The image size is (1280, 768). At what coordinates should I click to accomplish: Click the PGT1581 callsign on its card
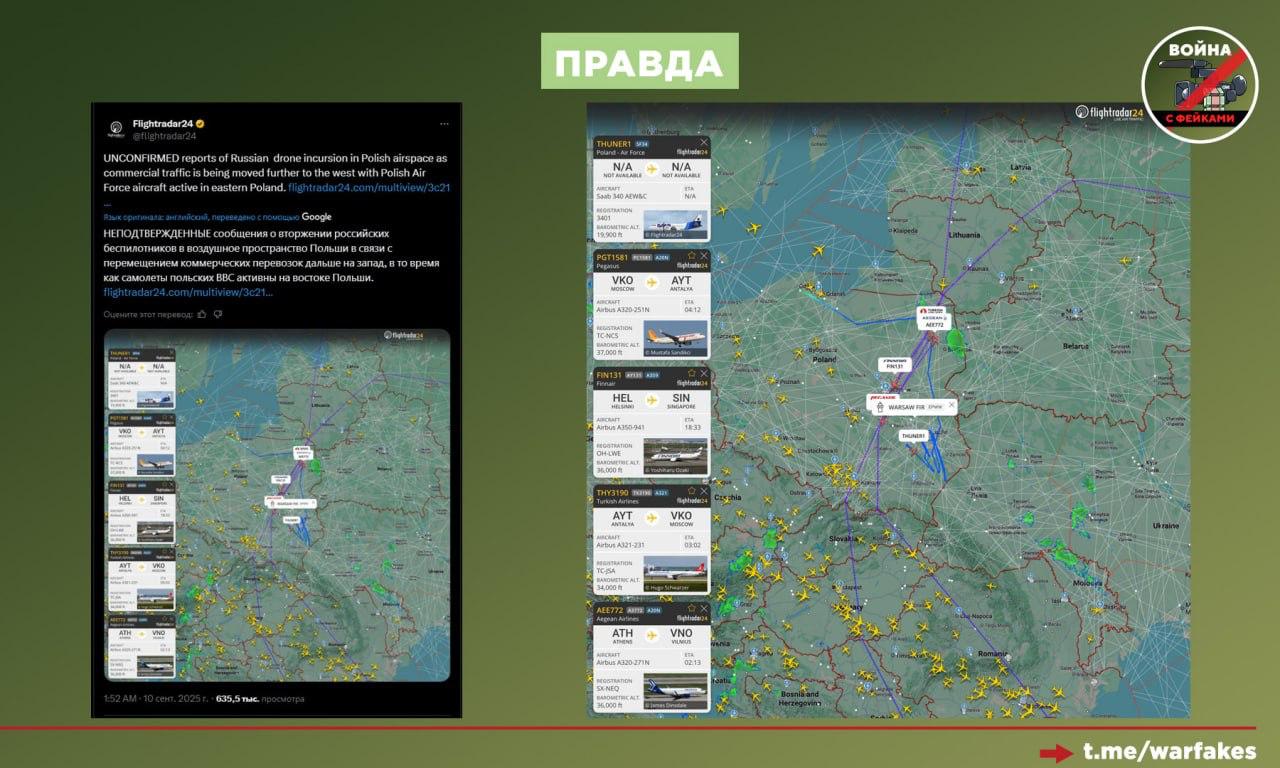click(x=611, y=257)
